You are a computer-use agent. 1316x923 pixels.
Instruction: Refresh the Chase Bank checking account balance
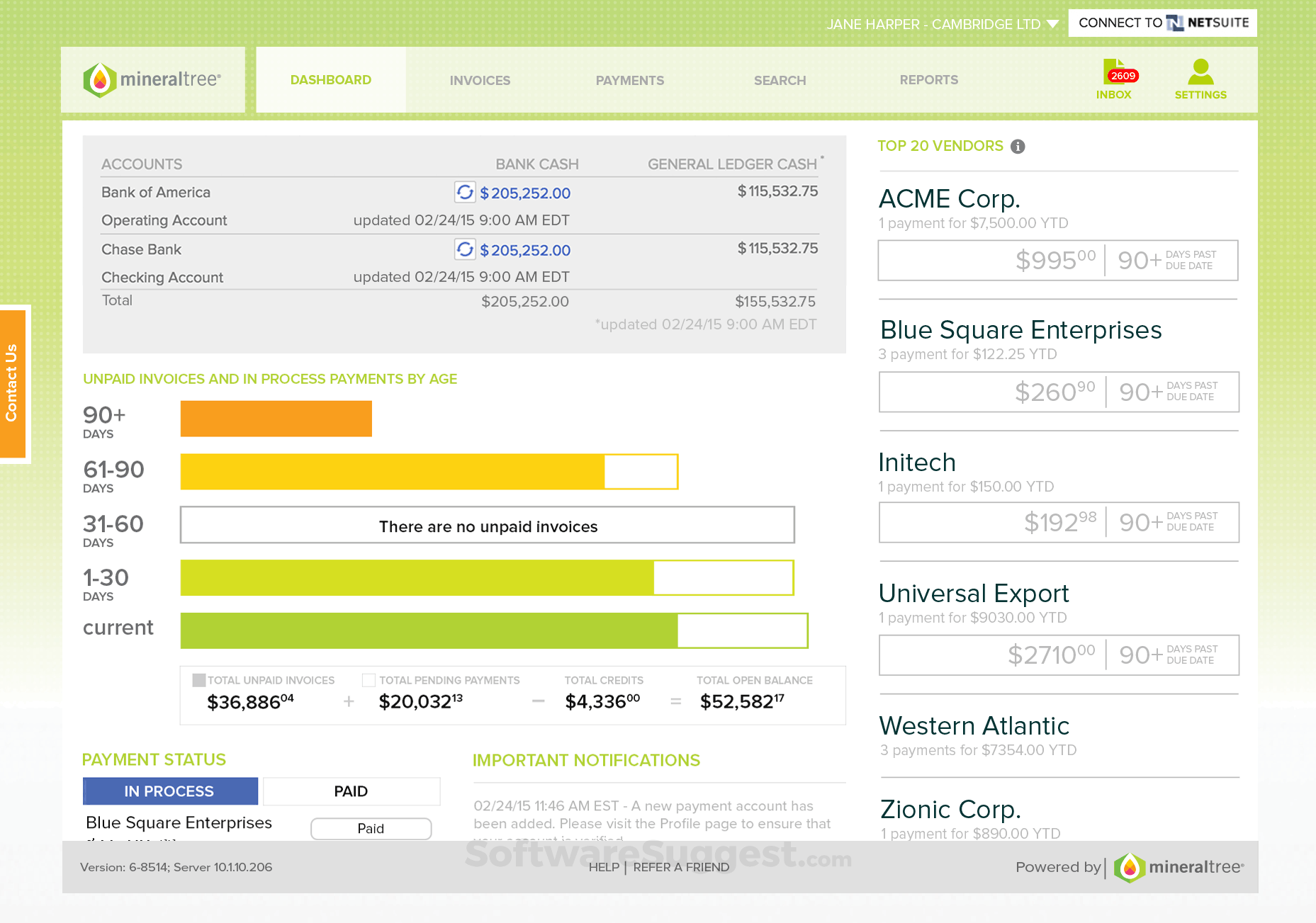point(466,249)
